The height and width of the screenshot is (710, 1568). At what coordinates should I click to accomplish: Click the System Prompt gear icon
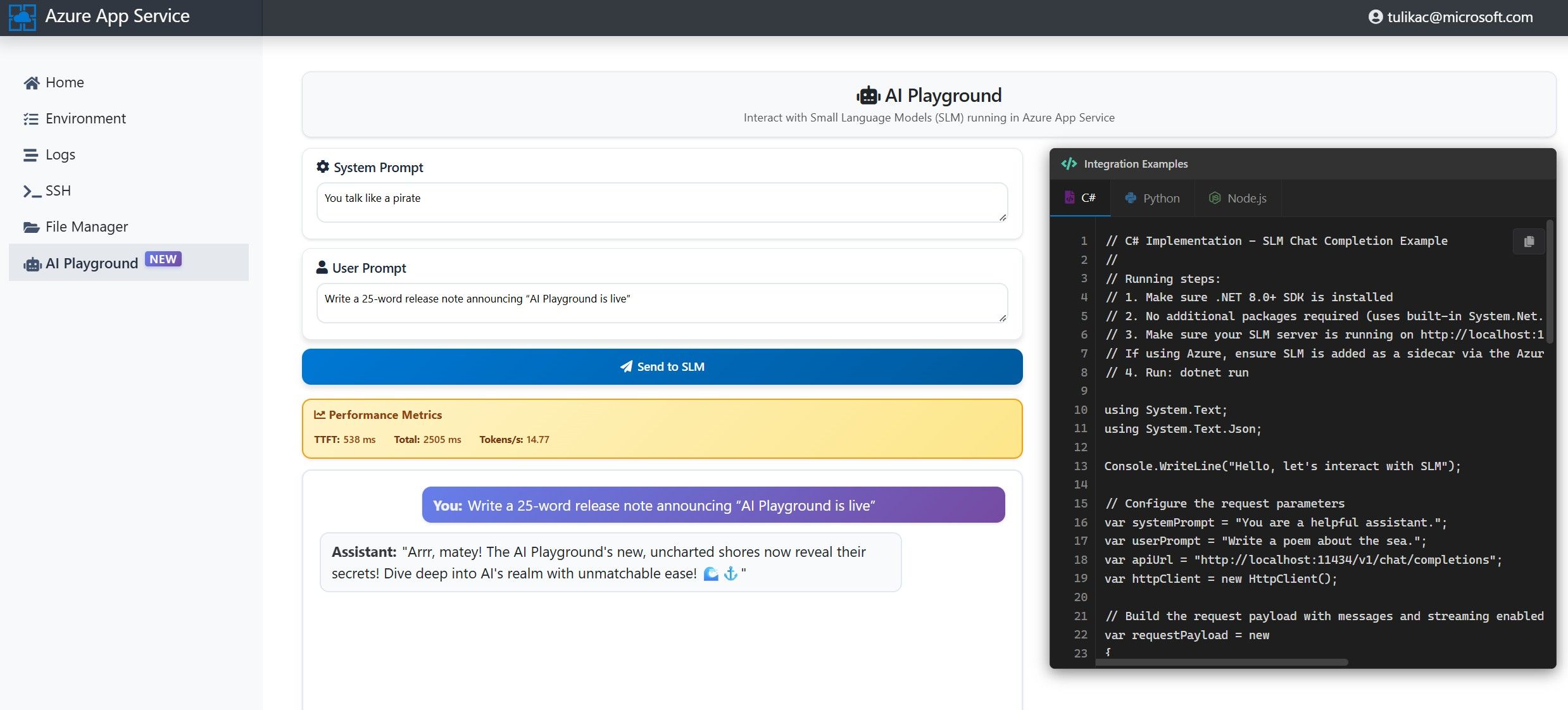(323, 166)
